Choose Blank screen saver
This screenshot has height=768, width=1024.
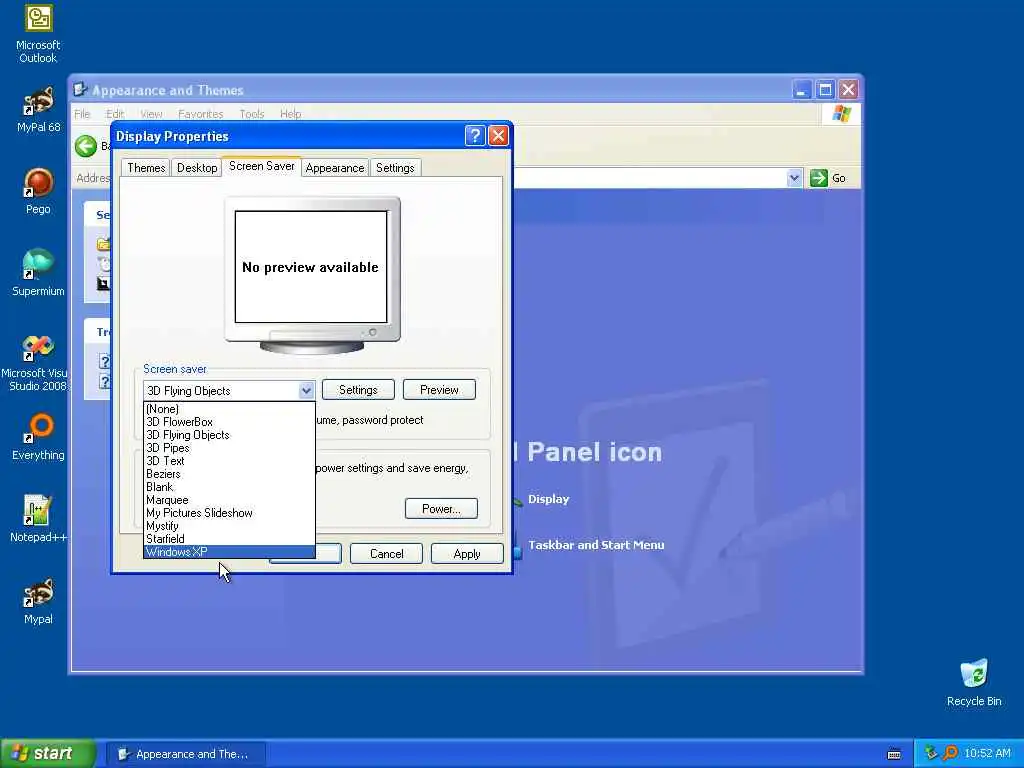[x=229, y=487]
